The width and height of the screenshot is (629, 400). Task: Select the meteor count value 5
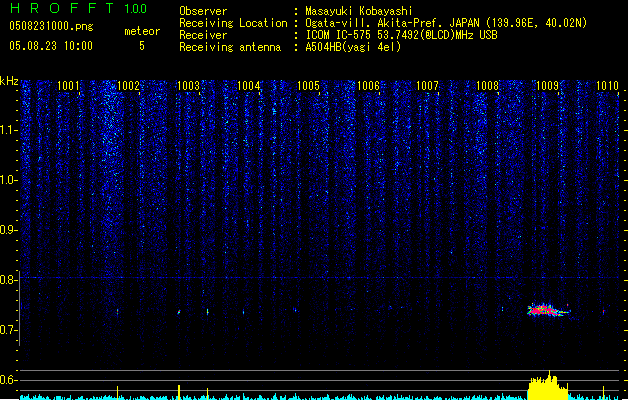tap(142, 46)
